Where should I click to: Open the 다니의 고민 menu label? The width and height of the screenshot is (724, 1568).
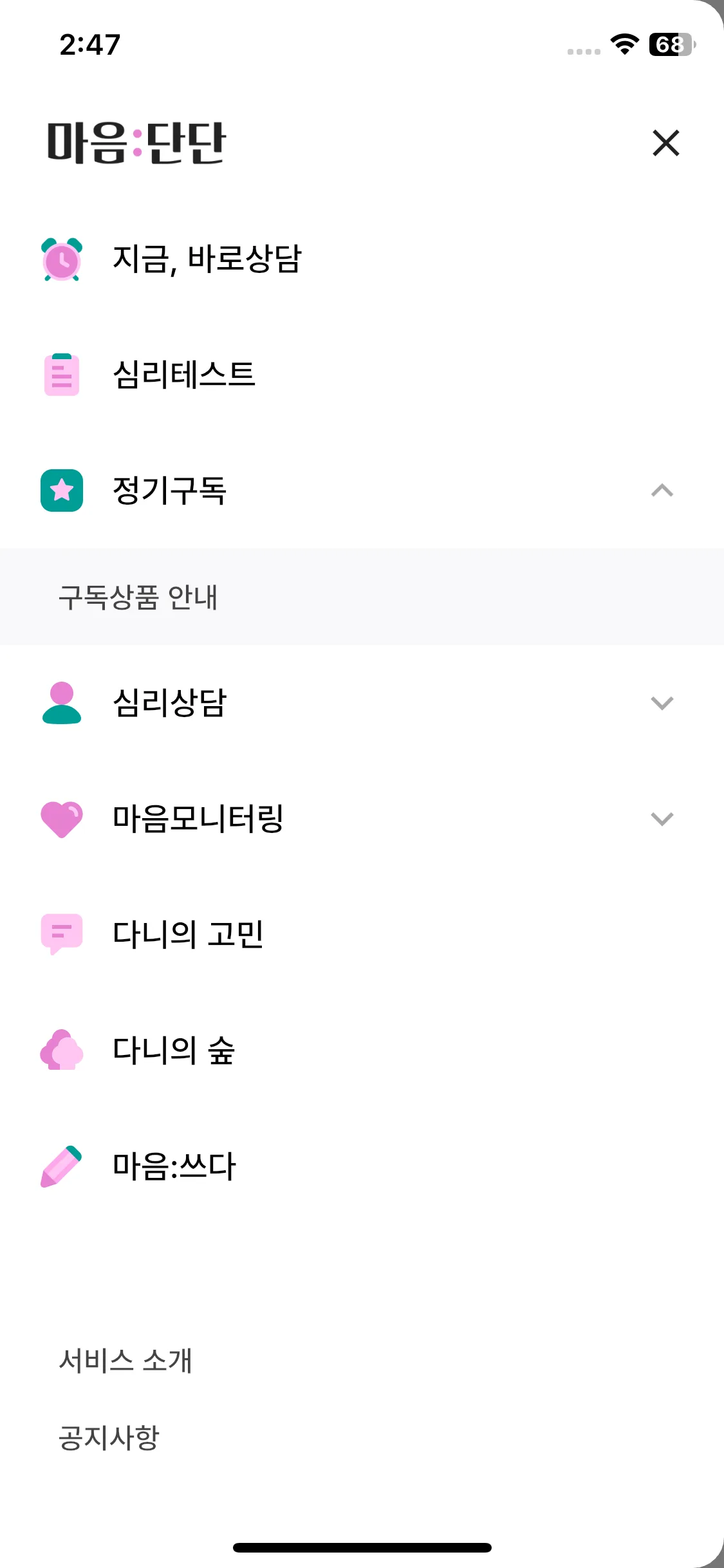coord(188,934)
